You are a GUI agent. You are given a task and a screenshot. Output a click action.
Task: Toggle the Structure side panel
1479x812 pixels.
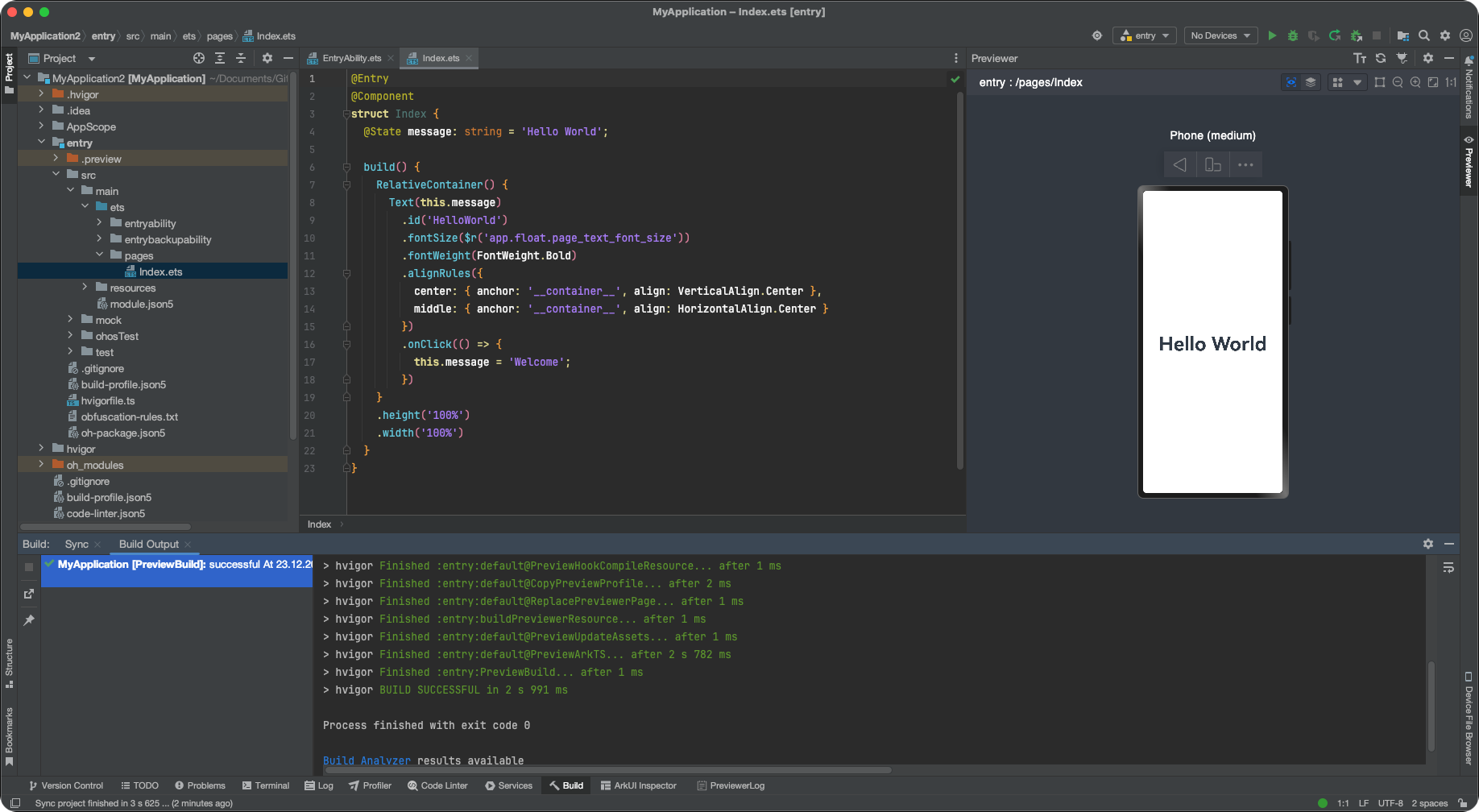[9, 664]
